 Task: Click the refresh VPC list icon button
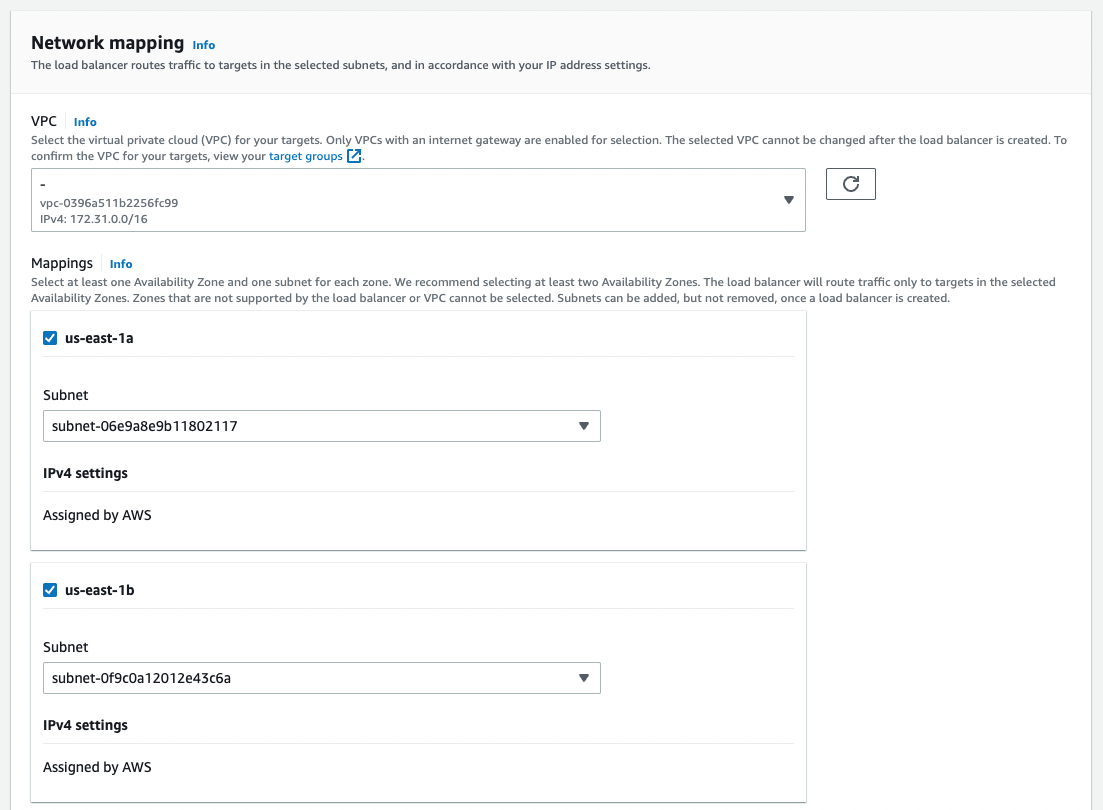[x=850, y=184]
